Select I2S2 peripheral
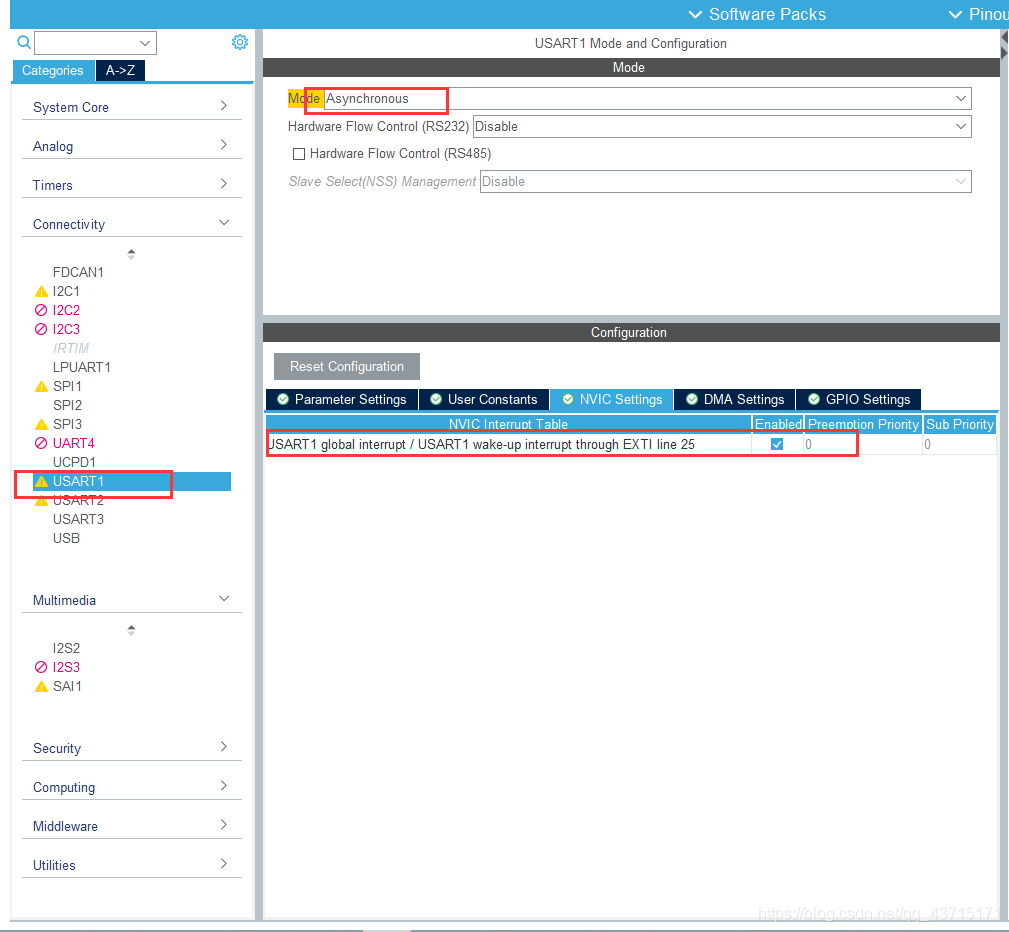This screenshot has width=1009, height=932. coord(66,648)
